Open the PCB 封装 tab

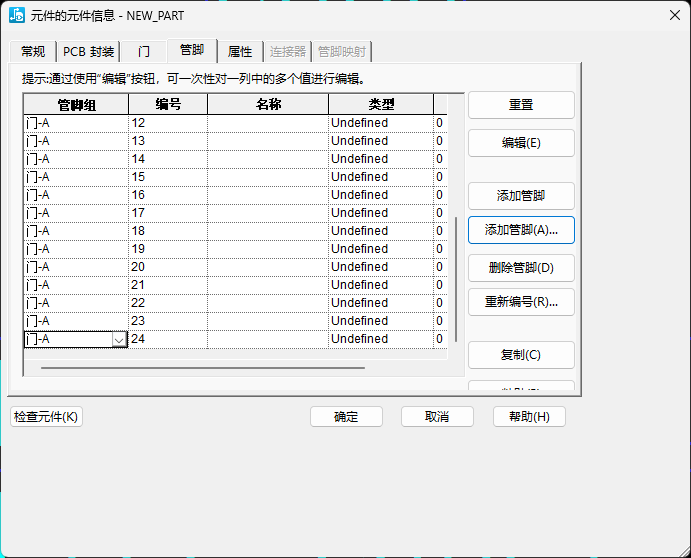click(89, 52)
